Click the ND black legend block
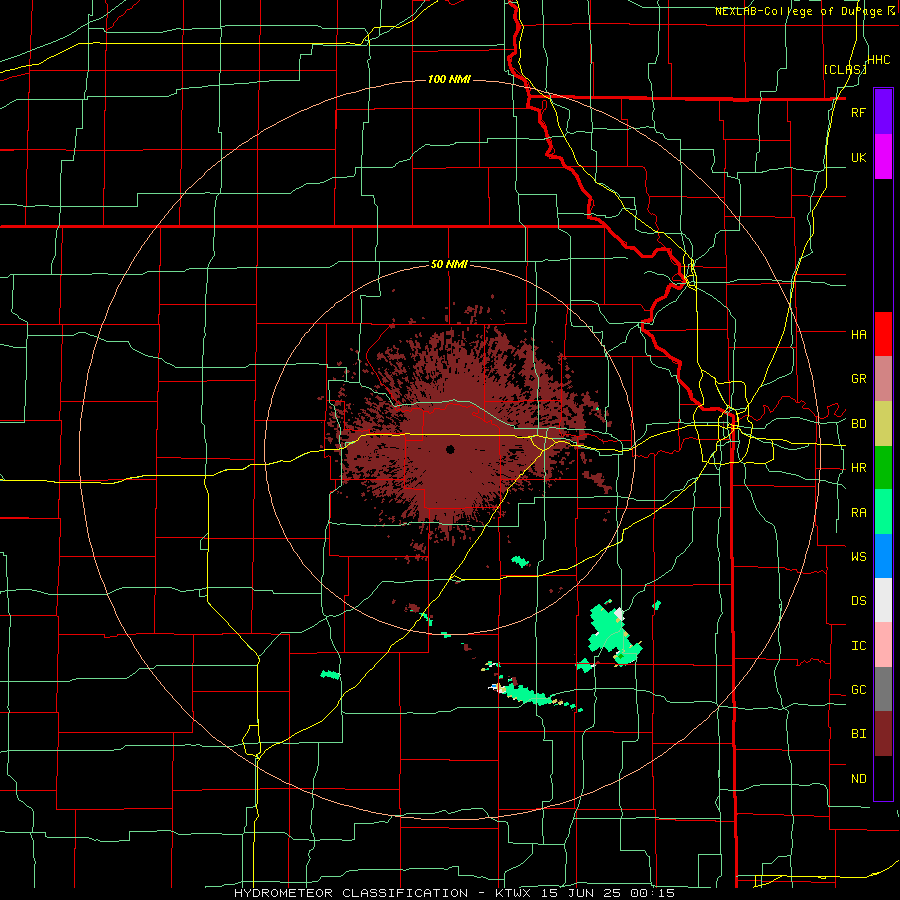This screenshot has height=900, width=900. pyautogui.click(x=883, y=778)
